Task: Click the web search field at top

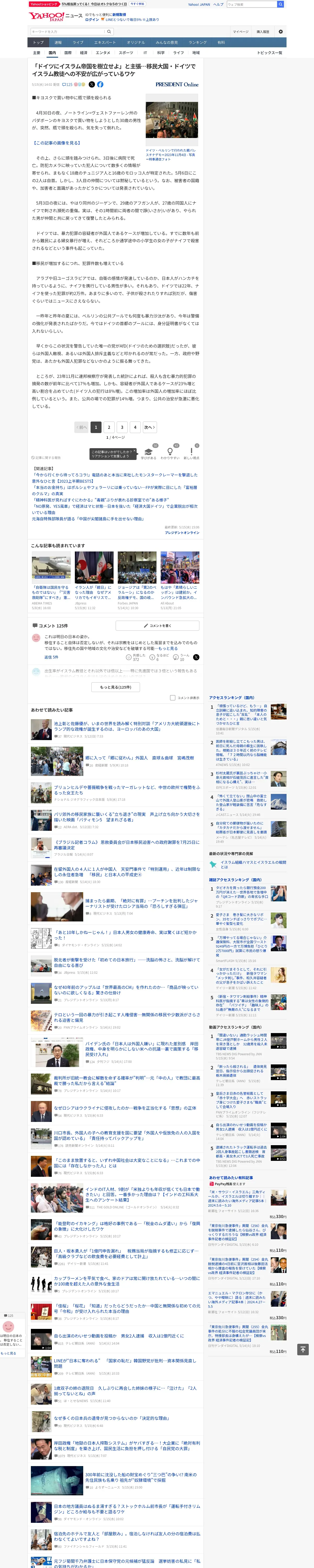Action: click(251, 4)
